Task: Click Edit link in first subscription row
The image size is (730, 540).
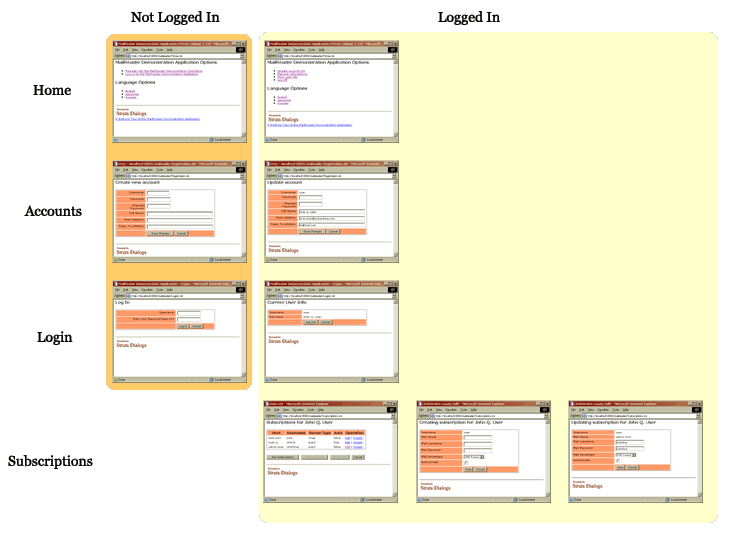Action: [x=347, y=438]
